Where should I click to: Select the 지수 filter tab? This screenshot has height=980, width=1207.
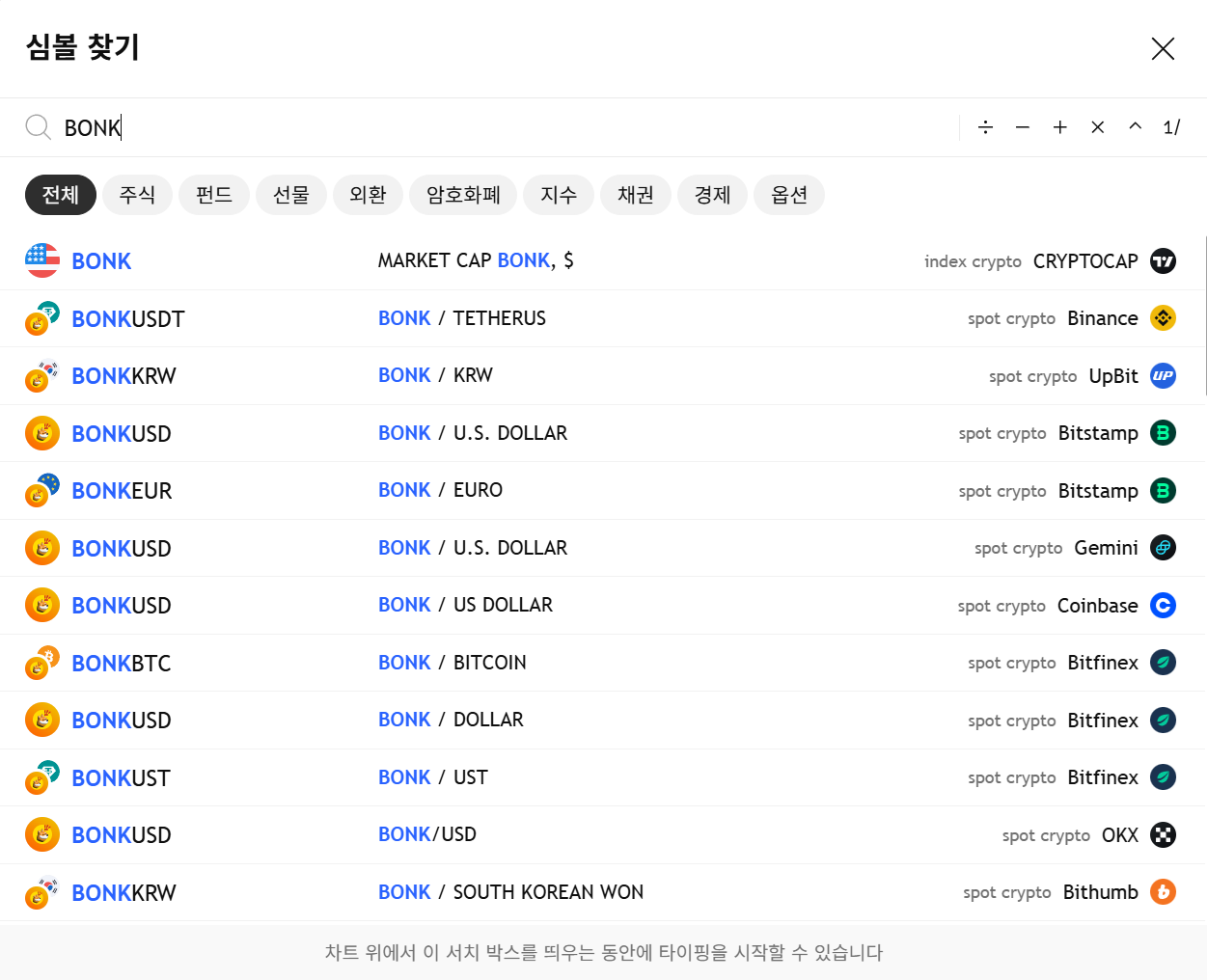point(559,195)
